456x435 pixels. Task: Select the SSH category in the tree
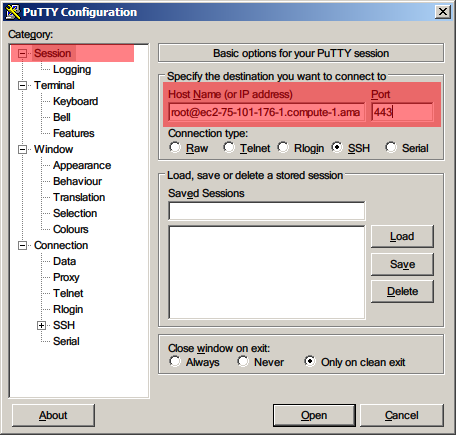pyautogui.click(x=64, y=325)
